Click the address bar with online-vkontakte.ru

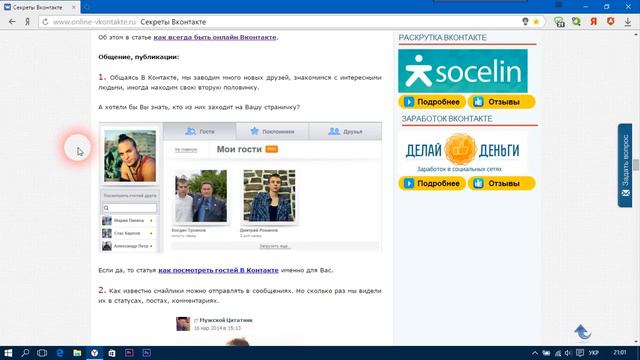(x=282, y=22)
